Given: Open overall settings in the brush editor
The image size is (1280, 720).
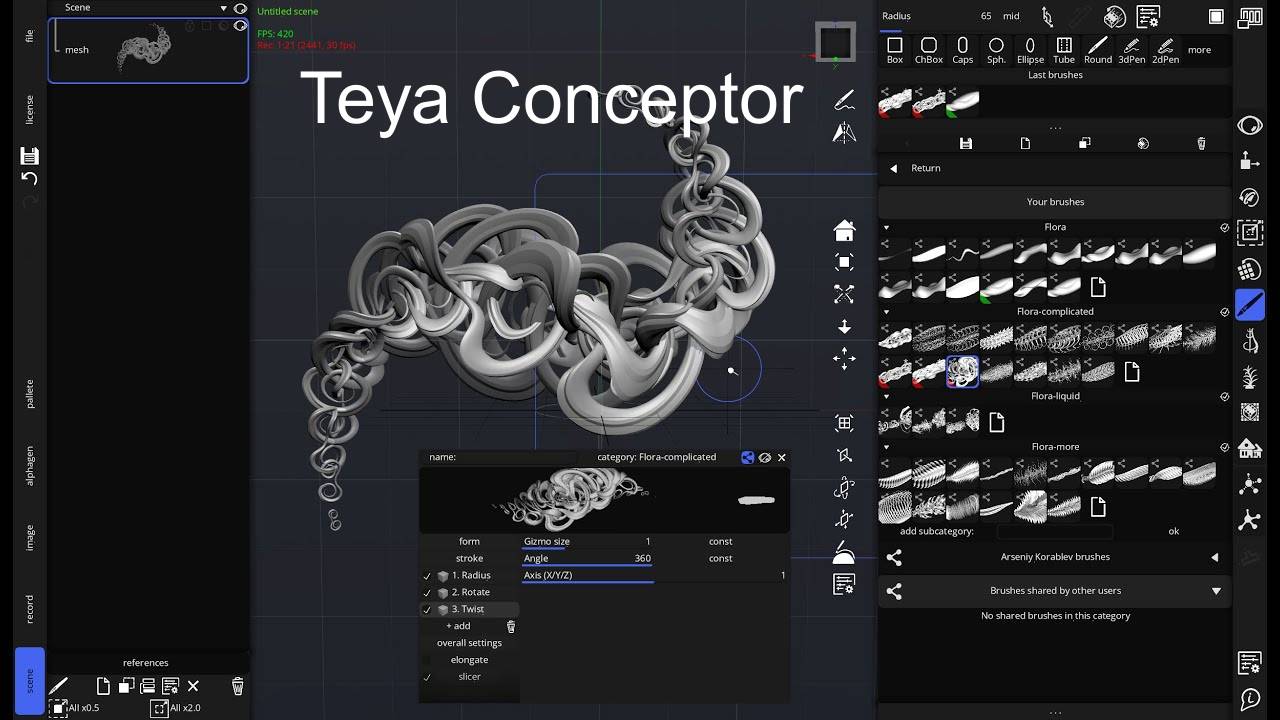Looking at the screenshot, I should (x=469, y=643).
